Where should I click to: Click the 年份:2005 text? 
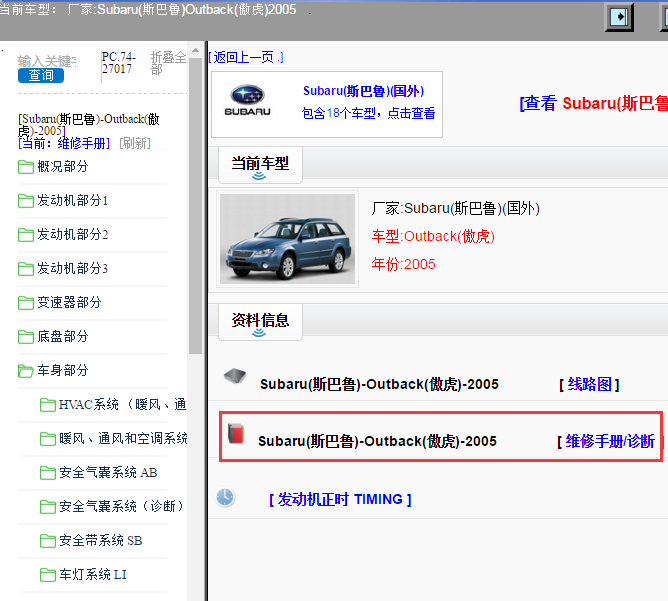coord(403,265)
